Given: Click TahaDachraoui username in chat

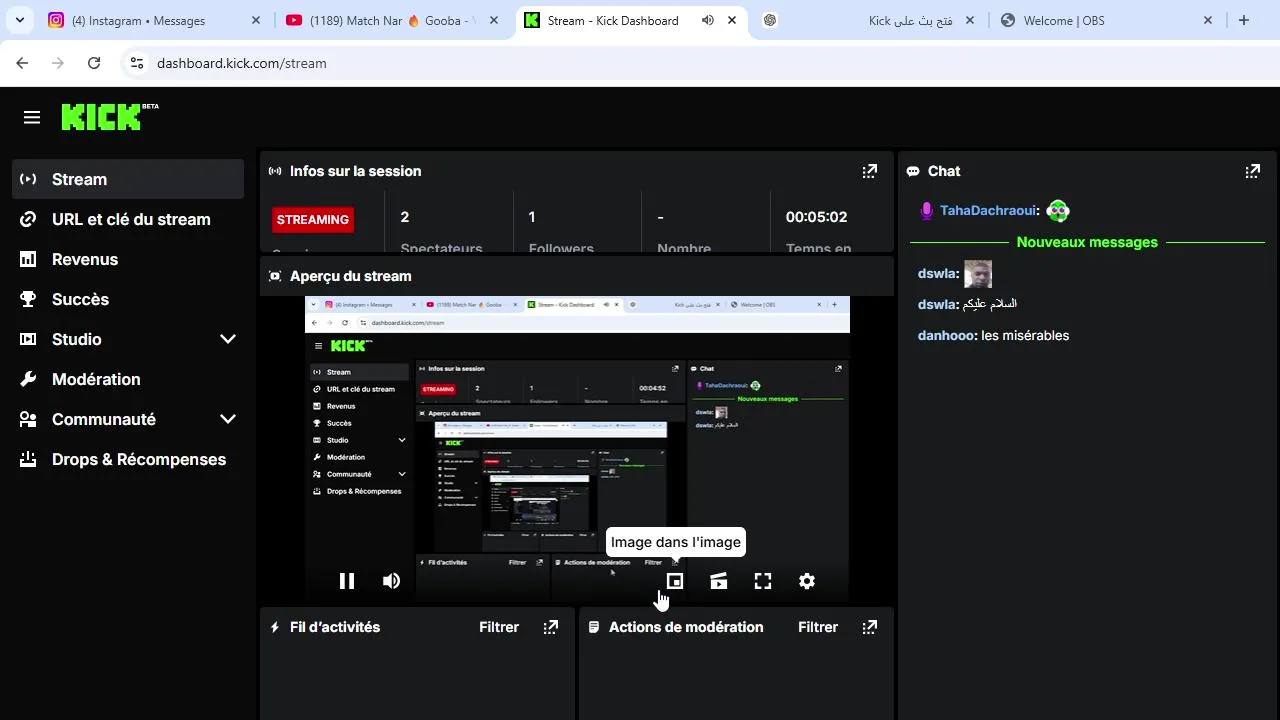Looking at the screenshot, I should click(x=990, y=211).
